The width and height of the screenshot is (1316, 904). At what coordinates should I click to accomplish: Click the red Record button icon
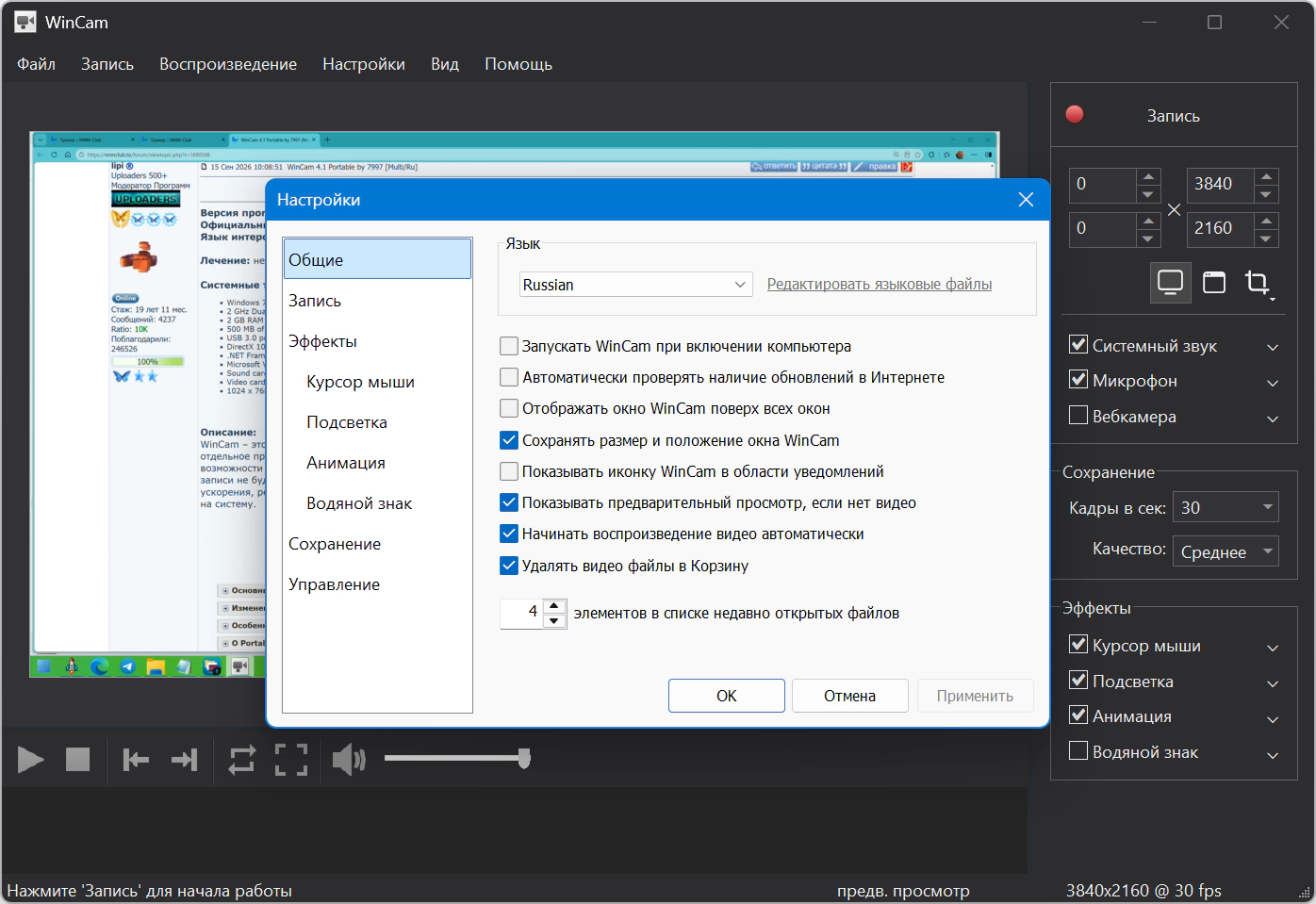click(1074, 115)
